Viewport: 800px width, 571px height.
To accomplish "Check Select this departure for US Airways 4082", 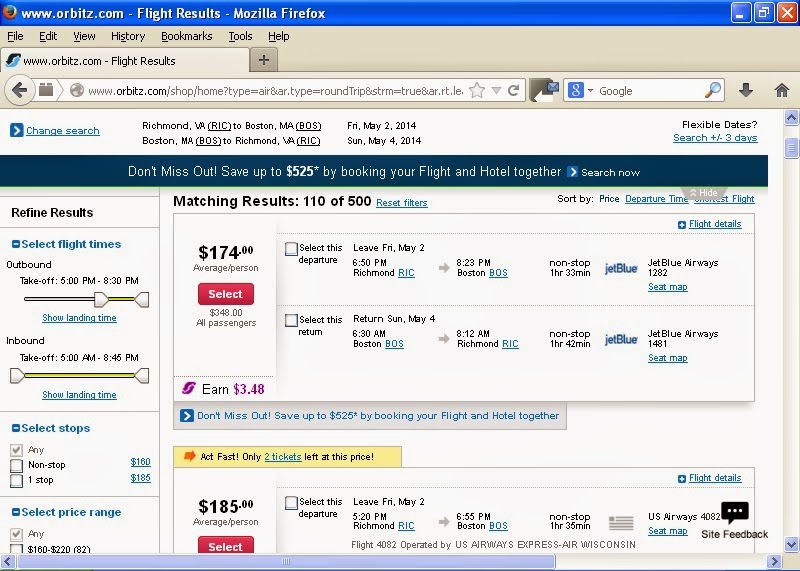I will pos(291,503).
